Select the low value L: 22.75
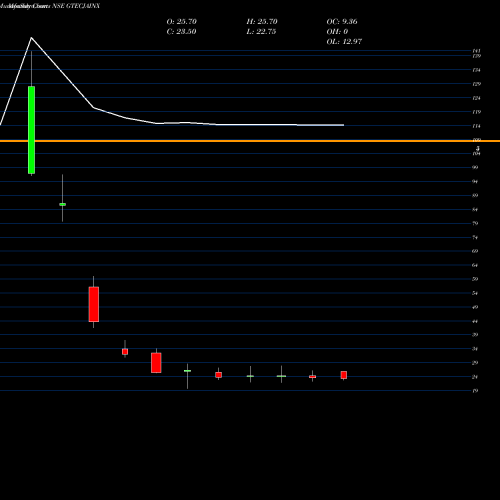 click(x=261, y=32)
